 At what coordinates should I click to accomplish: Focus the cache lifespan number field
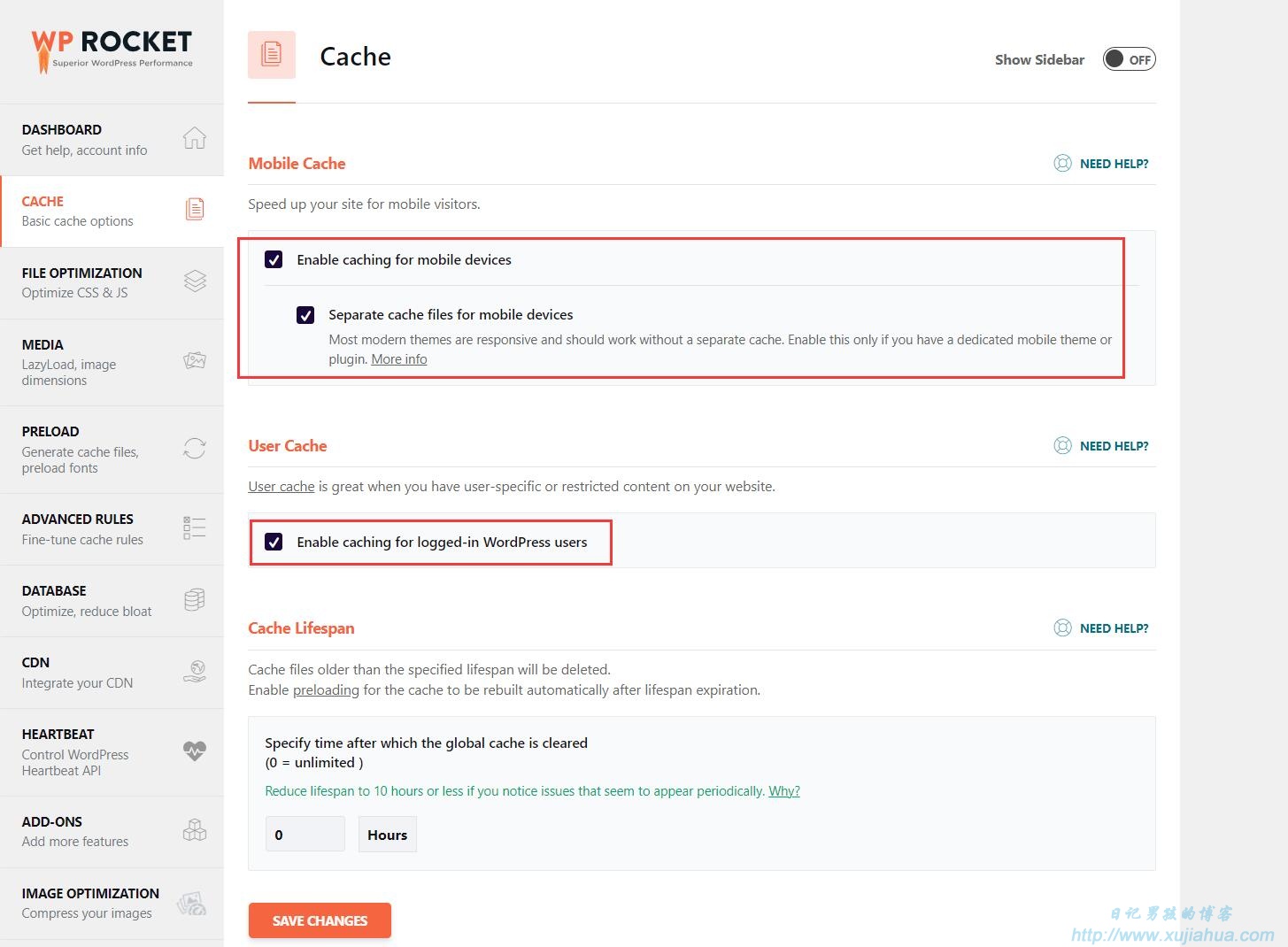[305, 835]
